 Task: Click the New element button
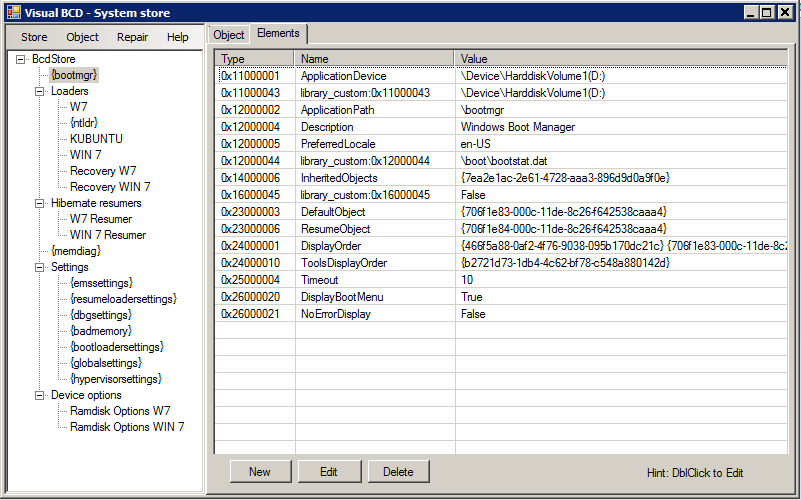(x=260, y=471)
